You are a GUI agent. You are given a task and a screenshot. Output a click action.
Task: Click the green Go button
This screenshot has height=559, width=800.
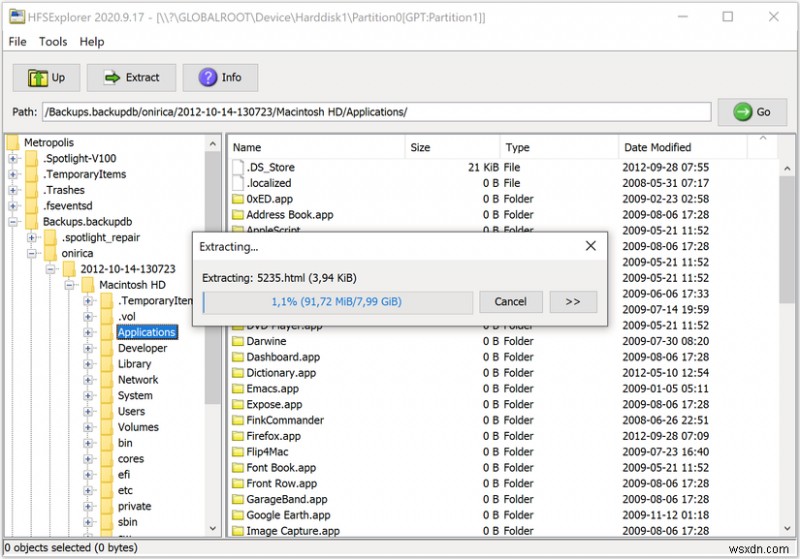tap(752, 112)
